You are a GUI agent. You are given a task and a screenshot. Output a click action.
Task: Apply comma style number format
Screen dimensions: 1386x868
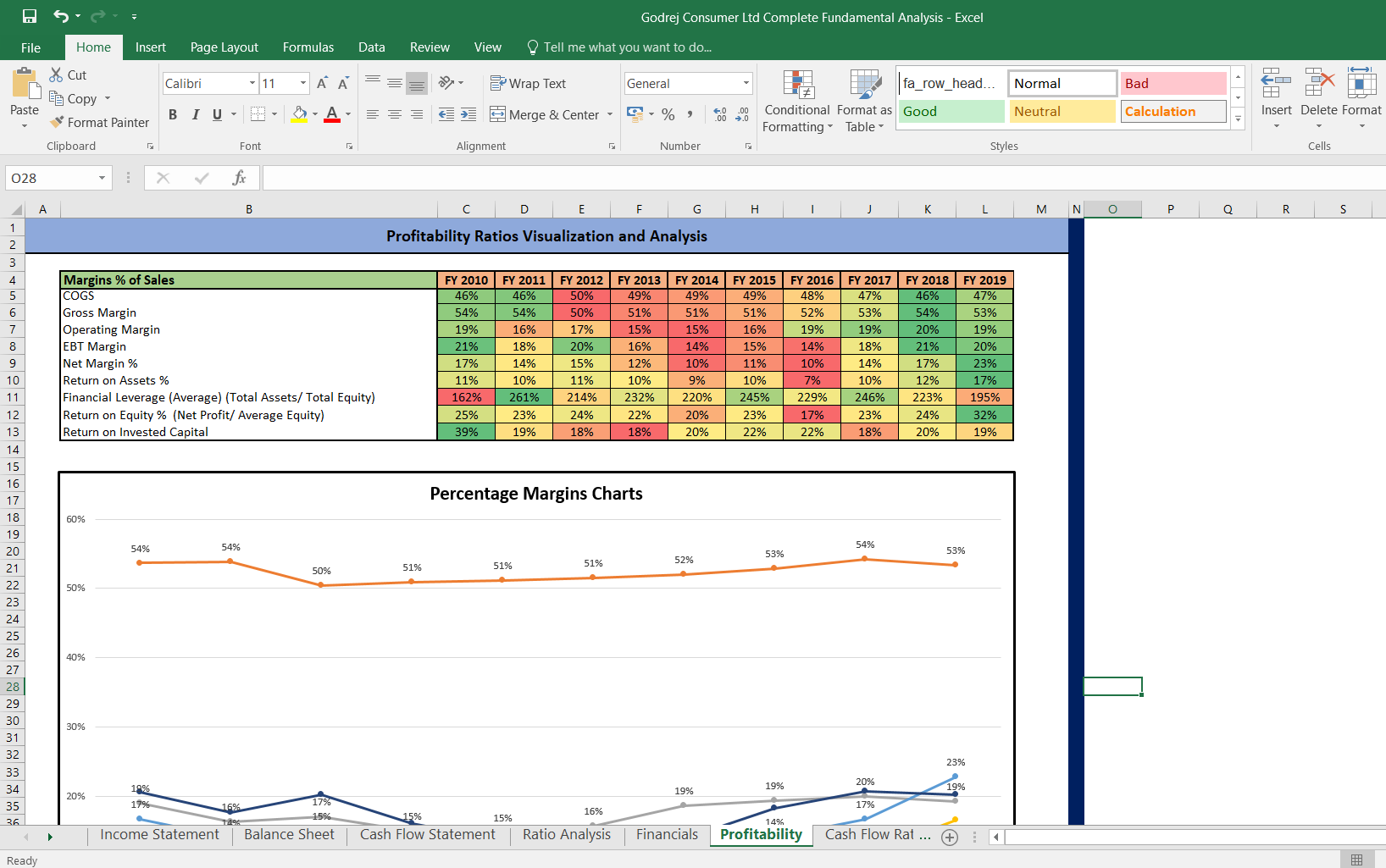point(690,114)
